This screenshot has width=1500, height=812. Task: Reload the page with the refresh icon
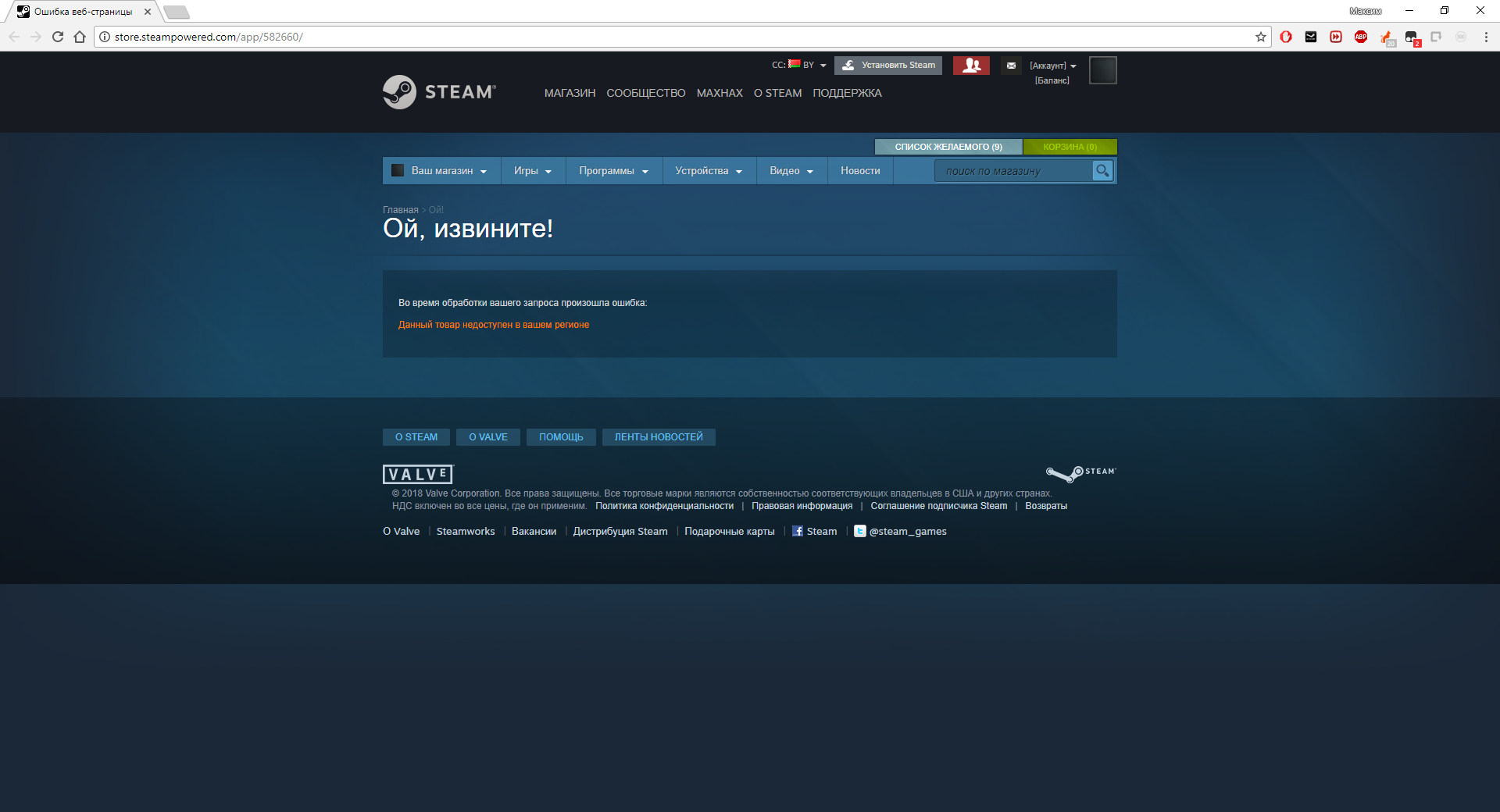click(58, 37)
